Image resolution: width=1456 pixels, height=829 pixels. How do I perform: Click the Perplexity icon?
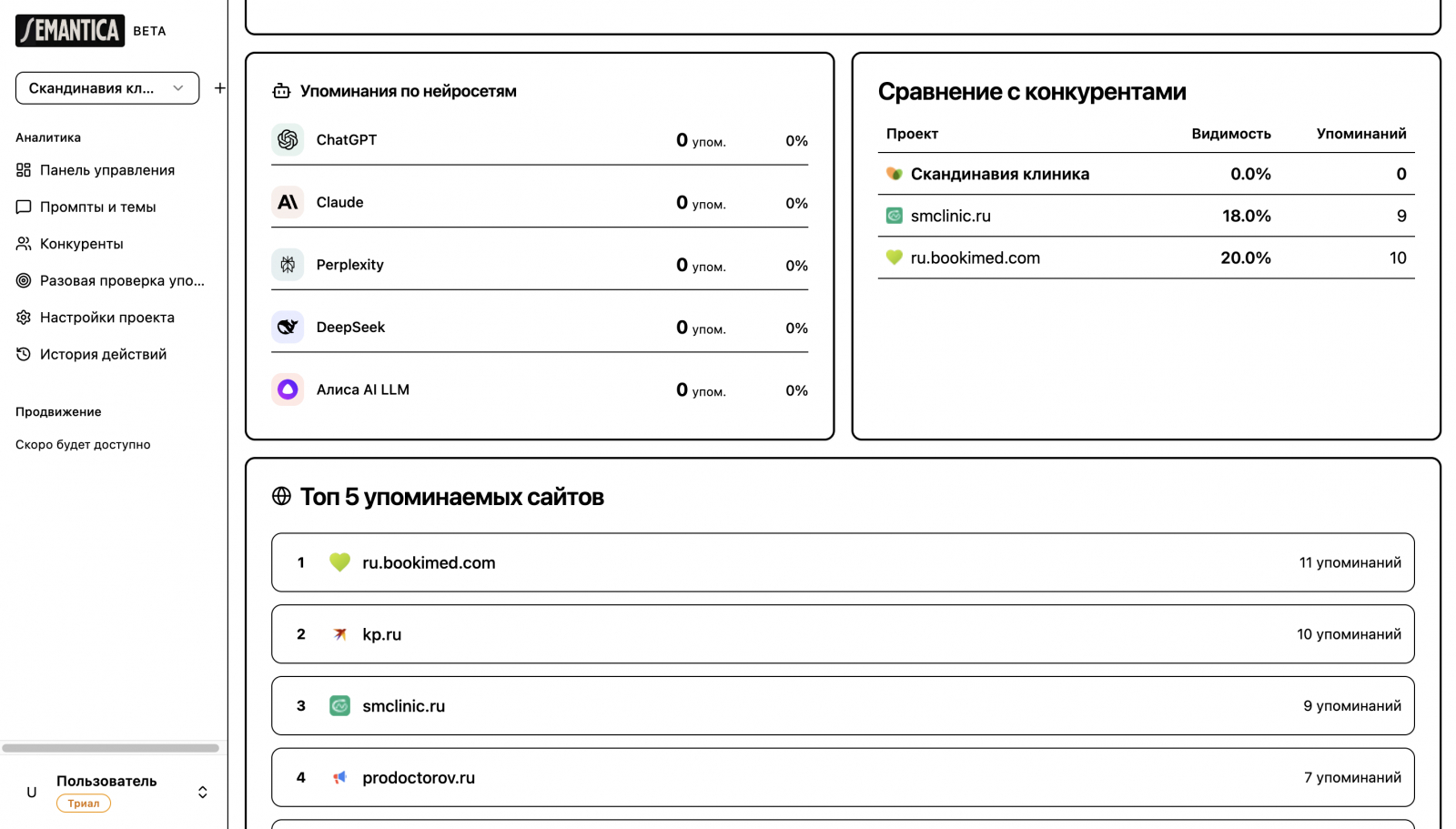288,265
